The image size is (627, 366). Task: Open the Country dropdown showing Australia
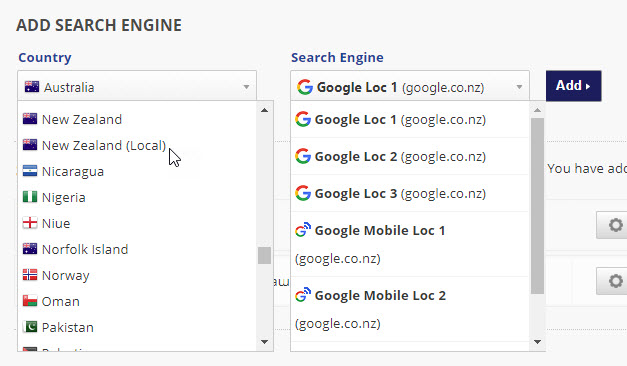[x=137, y=86]
